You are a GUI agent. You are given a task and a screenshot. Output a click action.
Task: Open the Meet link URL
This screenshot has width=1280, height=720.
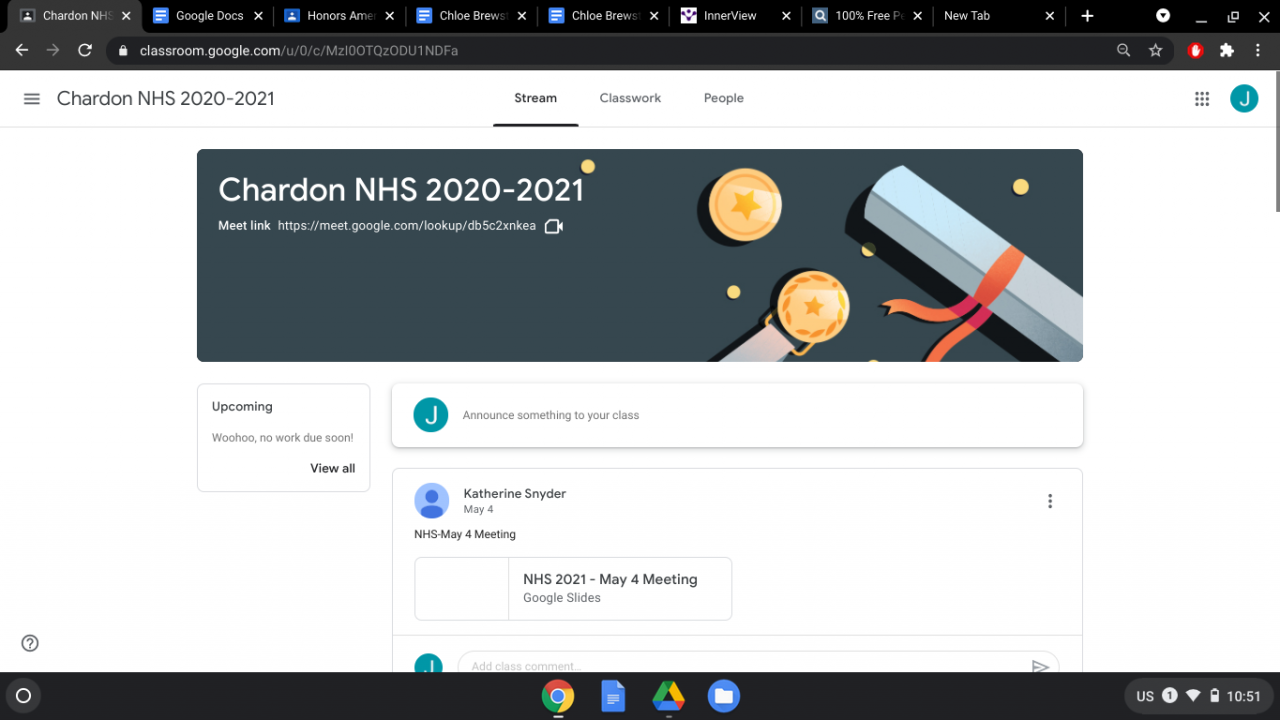pyautogui.click(x=407, y=226)
